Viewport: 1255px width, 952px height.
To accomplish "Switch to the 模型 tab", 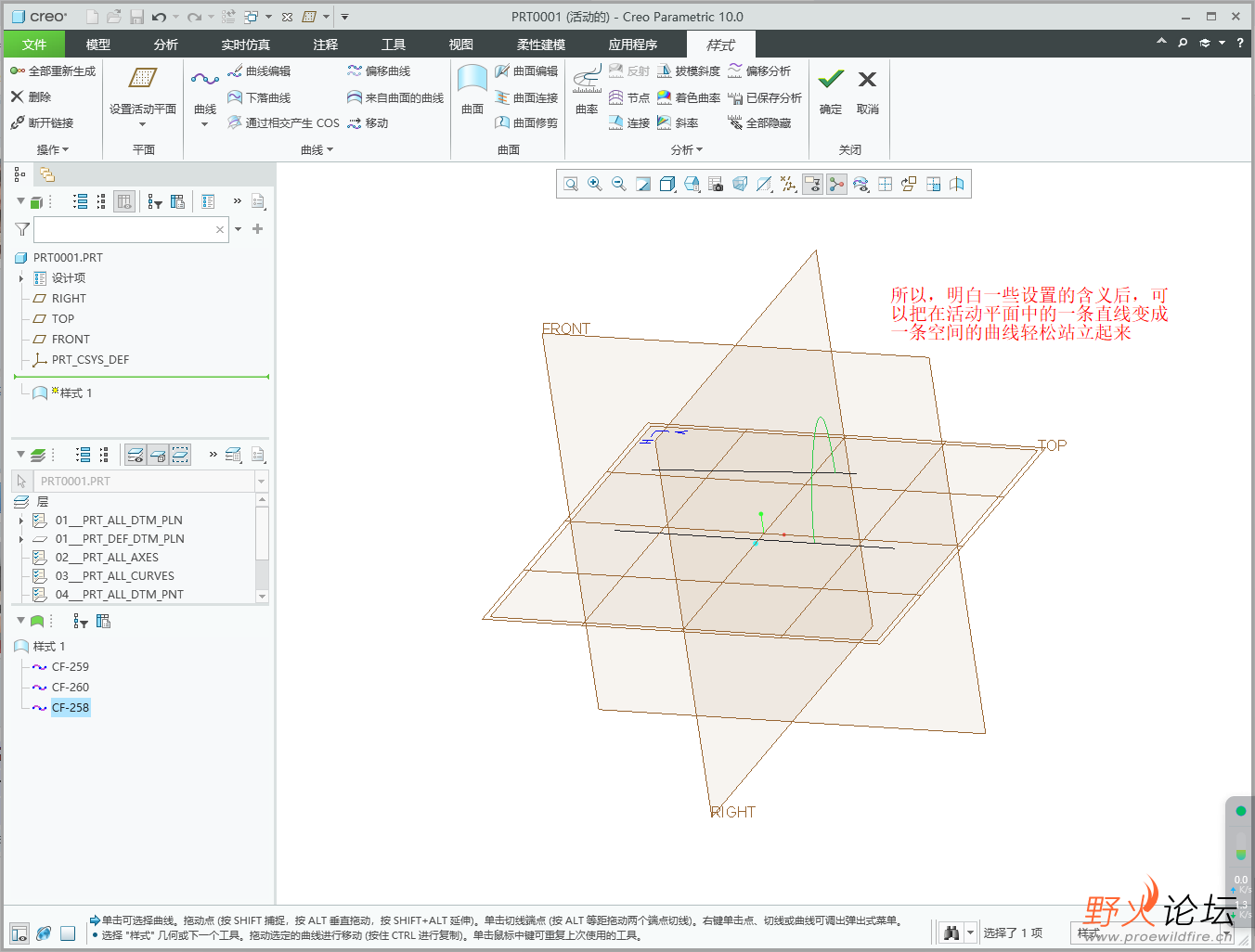I will (97, 45).
